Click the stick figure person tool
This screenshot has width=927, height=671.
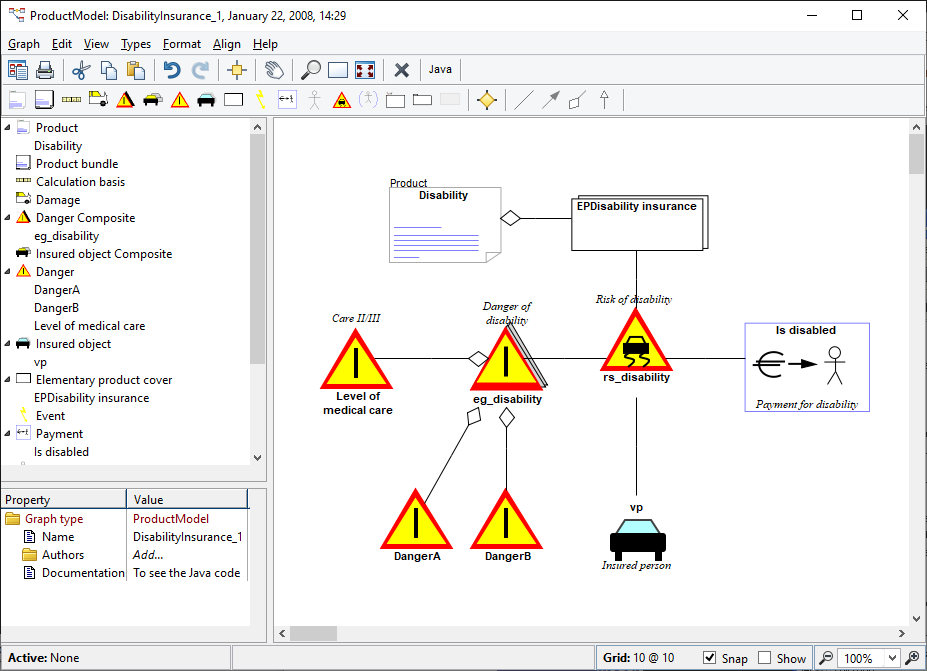click(x=315, y=99)
